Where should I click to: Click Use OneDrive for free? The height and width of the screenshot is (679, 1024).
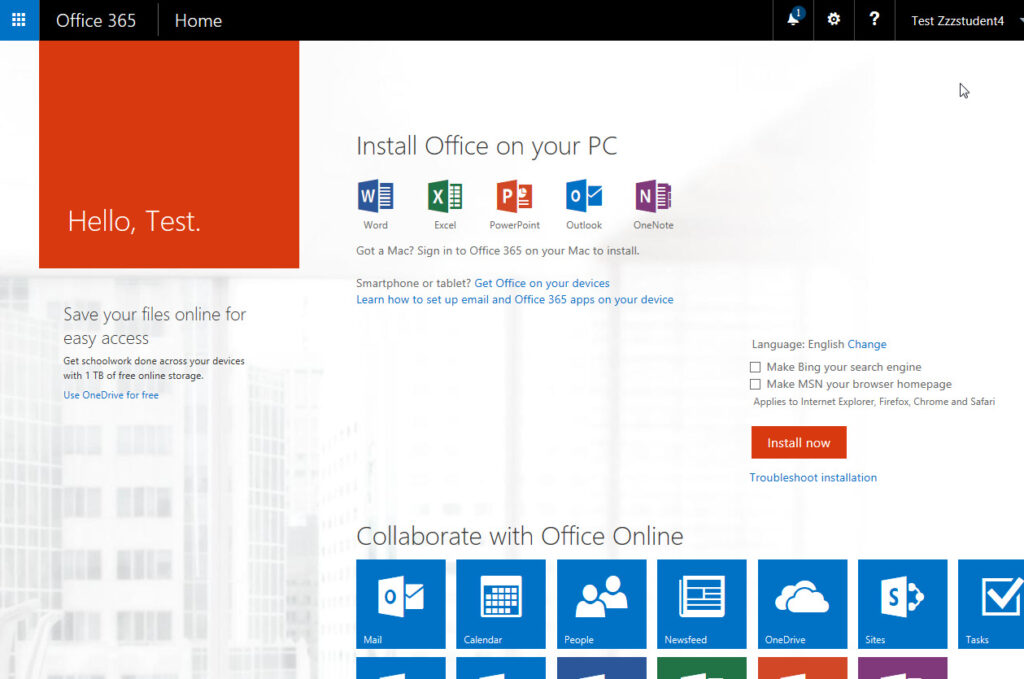click(x=113, y=394)
